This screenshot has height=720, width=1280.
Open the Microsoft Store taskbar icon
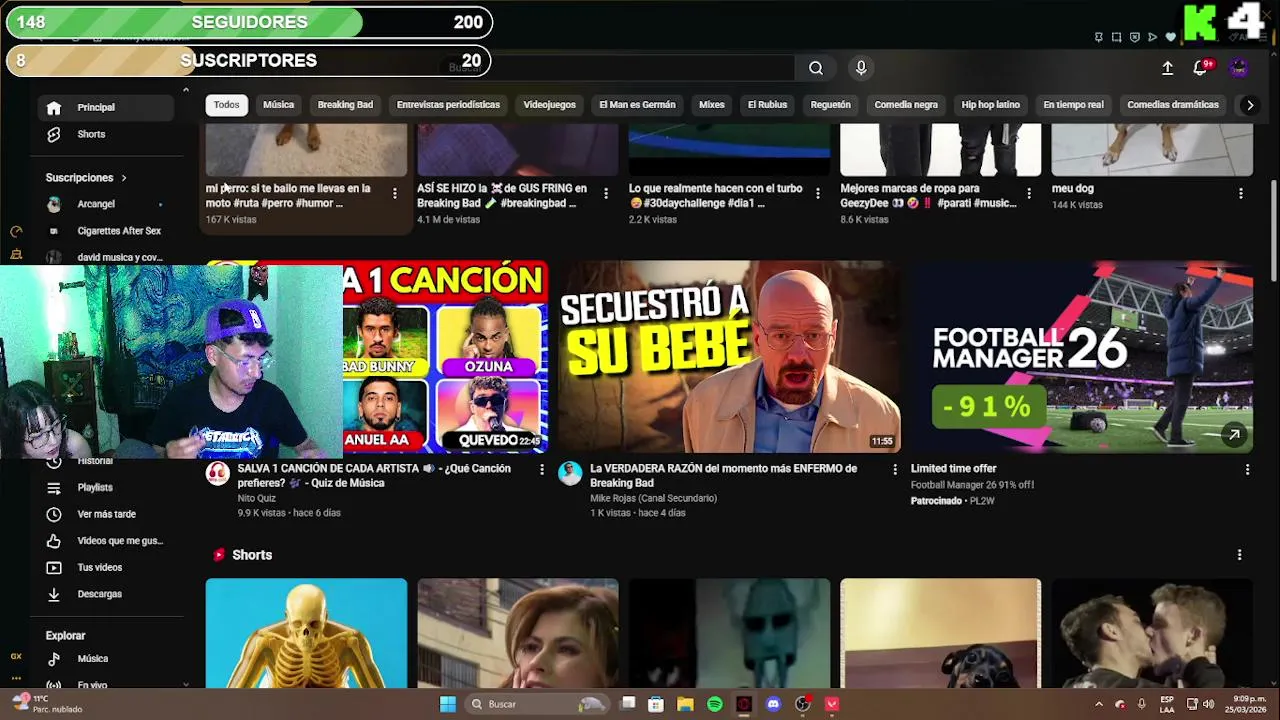coord(656,704)
